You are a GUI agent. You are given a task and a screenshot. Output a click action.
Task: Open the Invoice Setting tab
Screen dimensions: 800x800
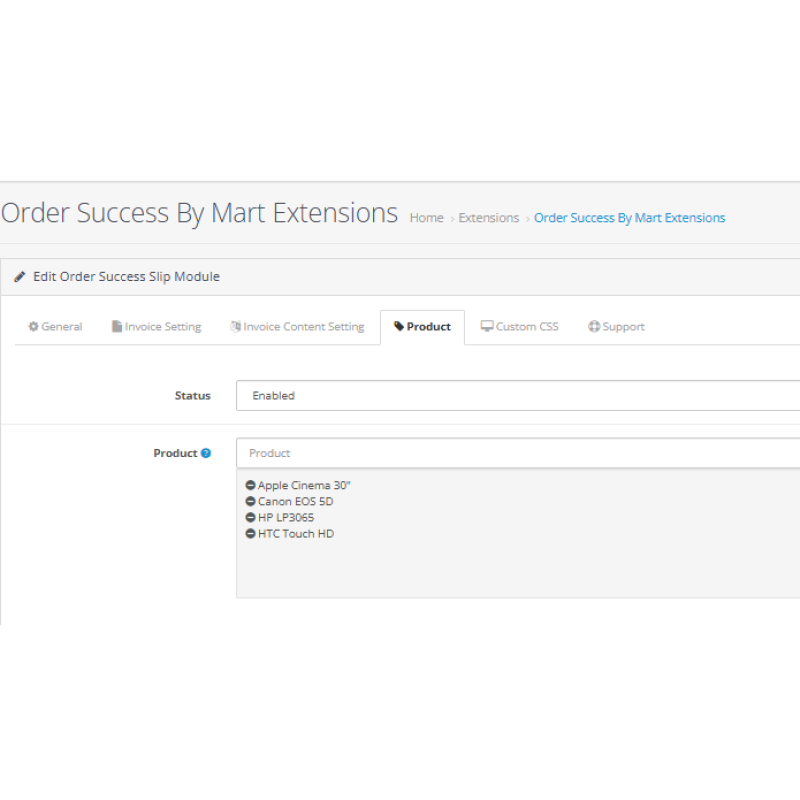(x=156, y=327)
